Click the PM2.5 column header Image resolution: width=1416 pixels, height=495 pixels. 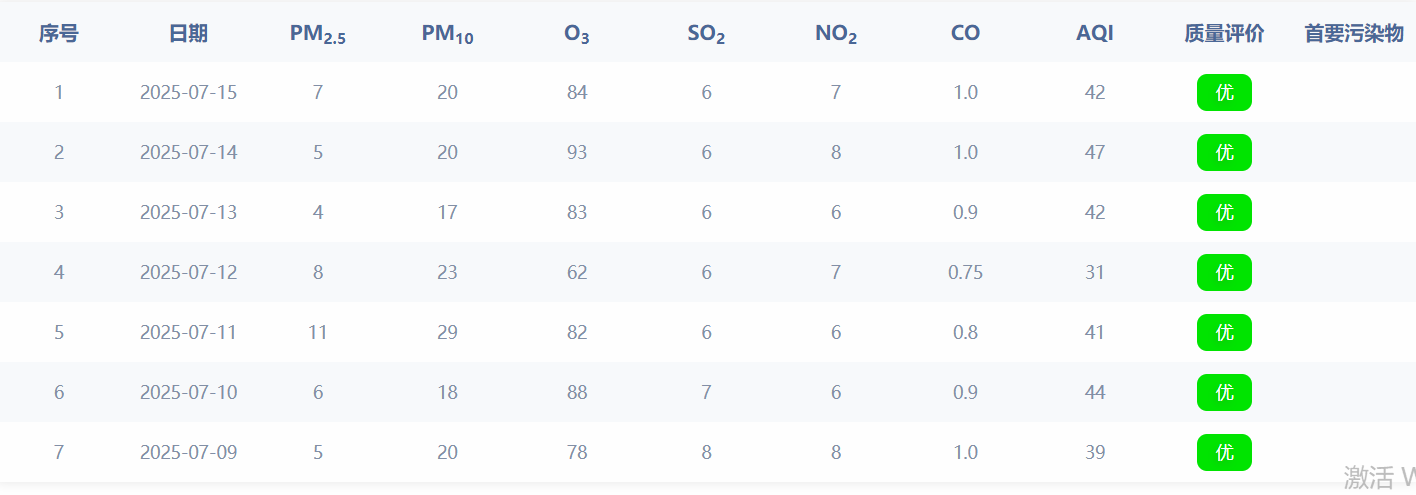tap(318, 34)
